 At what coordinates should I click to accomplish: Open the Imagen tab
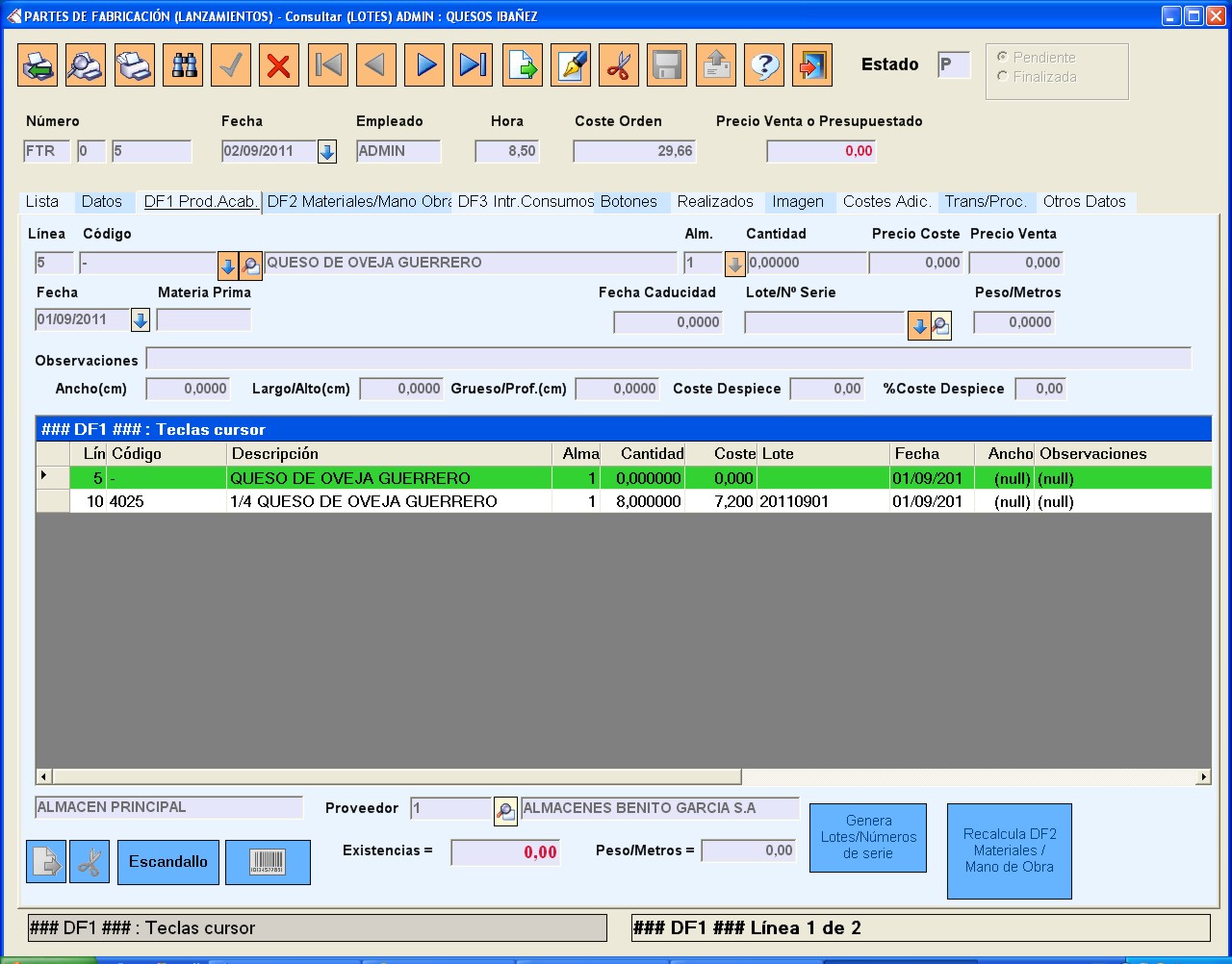[x=798, y=202]
